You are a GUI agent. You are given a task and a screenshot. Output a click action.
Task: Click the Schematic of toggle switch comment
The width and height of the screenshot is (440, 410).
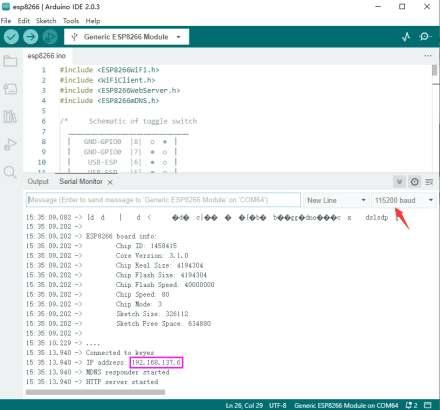tap(143, 121)
